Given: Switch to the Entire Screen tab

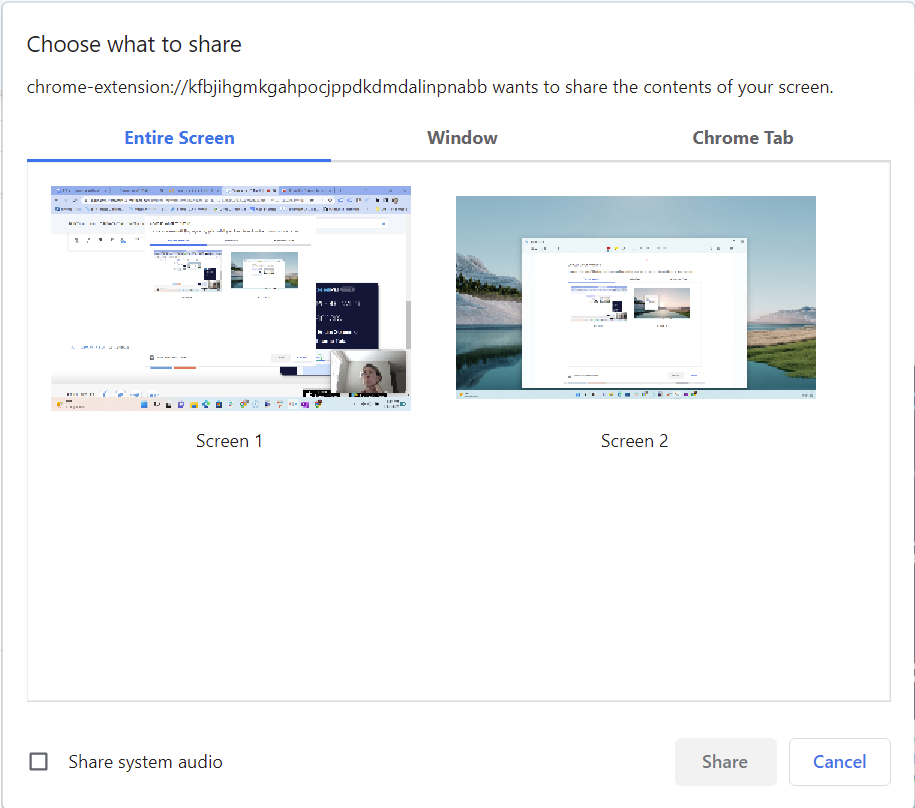Looking at the screenshot, I should [179, 138].
